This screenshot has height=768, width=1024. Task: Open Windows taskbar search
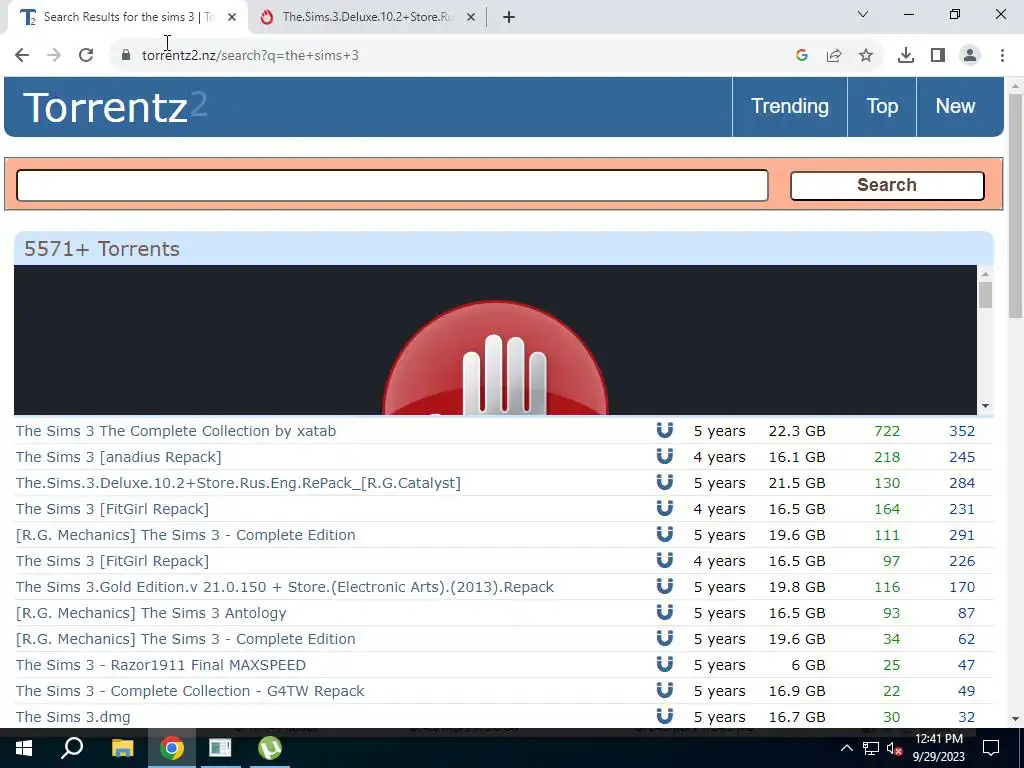tap(72, 748)
